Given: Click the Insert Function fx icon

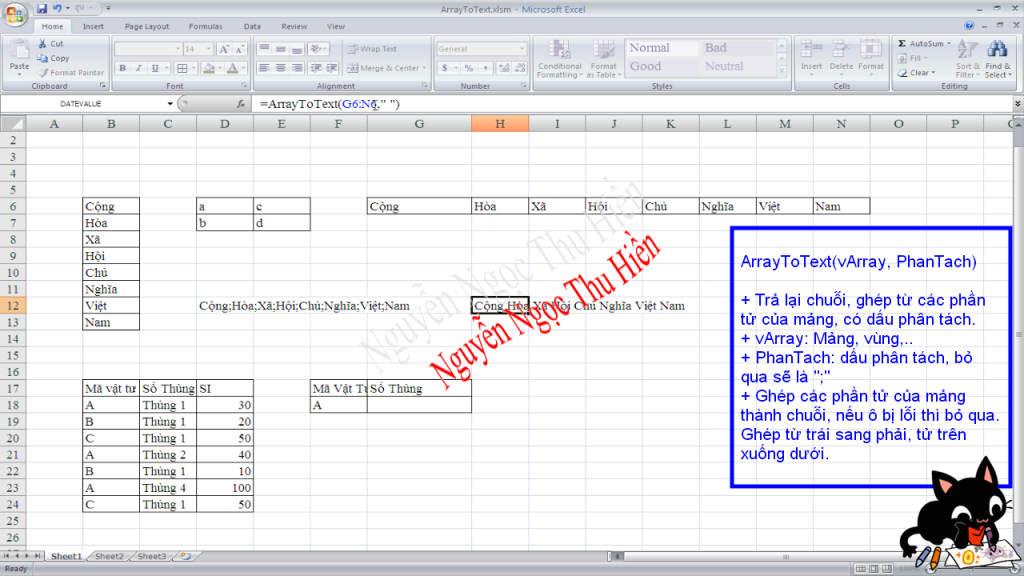Looking at the screenshot, I should pyautogui.click(x=242, y=103).
